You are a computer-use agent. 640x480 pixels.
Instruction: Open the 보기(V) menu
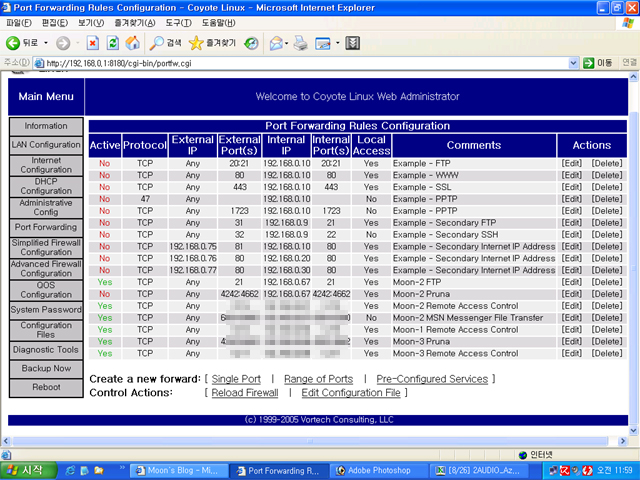click(91, 23)
